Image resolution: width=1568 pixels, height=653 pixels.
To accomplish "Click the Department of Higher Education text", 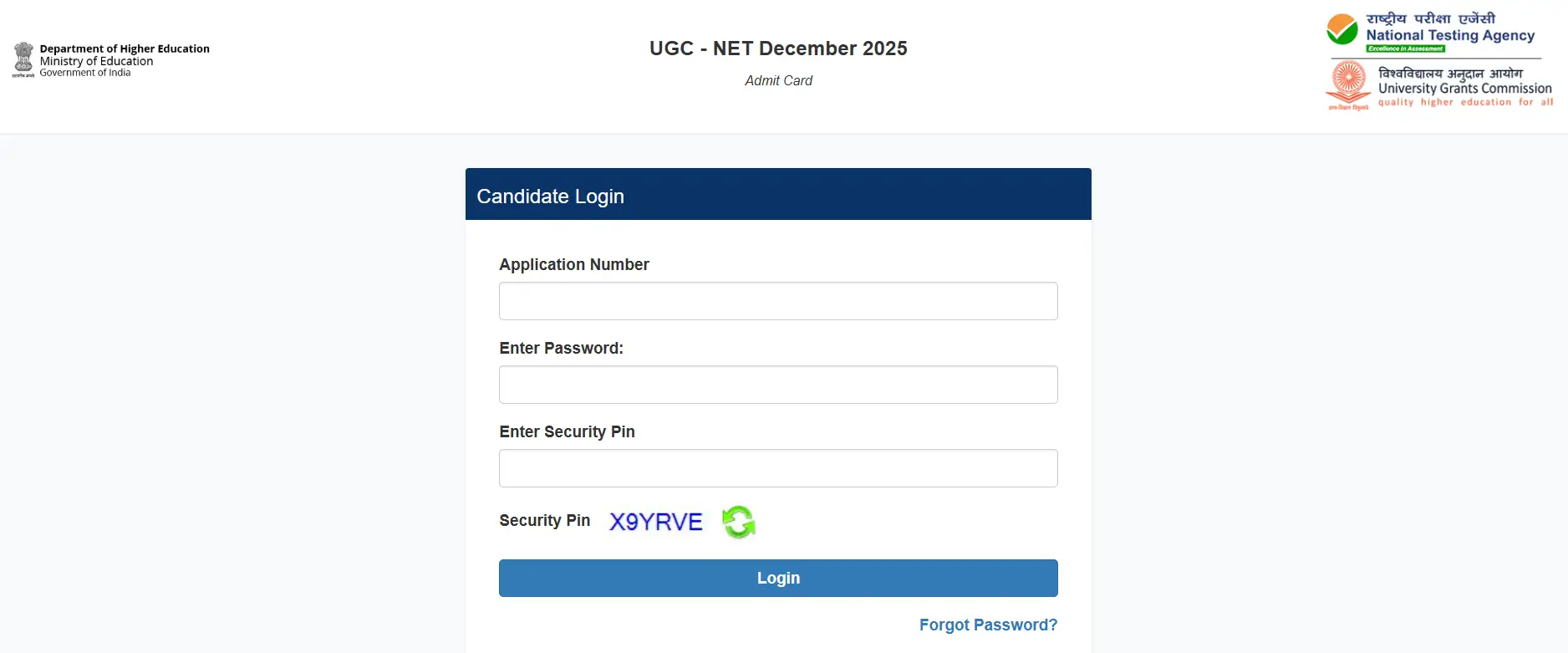I will click(x=124, y=48).
